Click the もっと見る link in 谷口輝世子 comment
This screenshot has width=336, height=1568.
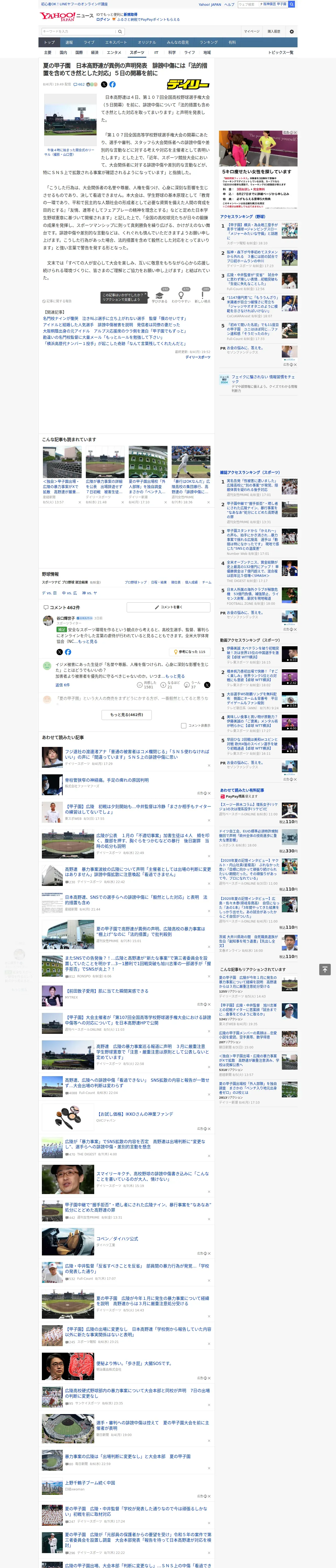pyautogui.click(x=88, y=641)
